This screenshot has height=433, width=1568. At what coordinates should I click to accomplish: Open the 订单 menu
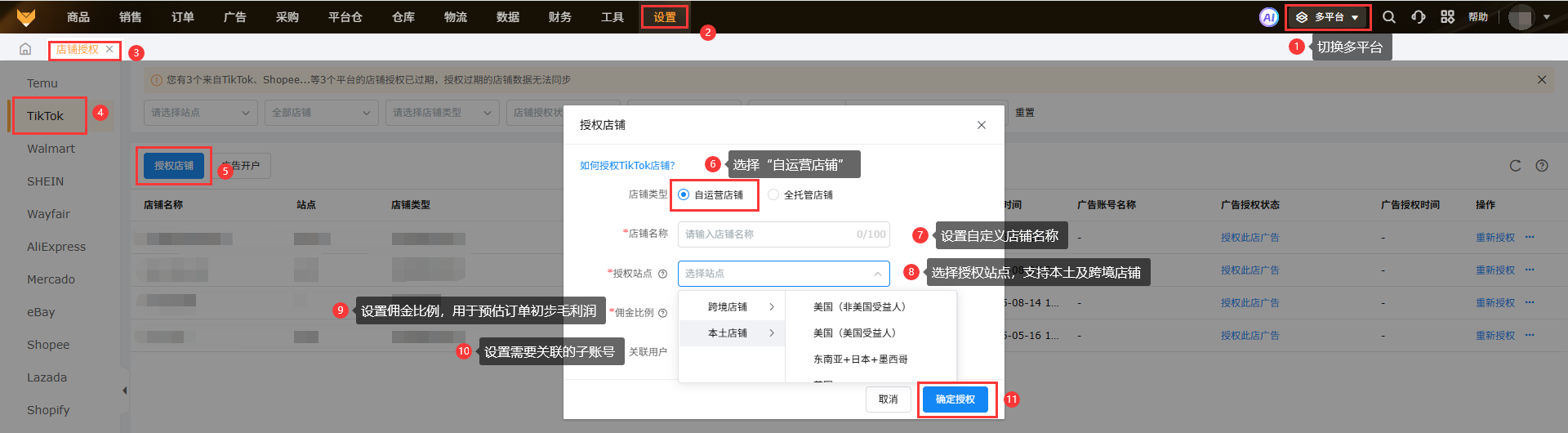pos(183,17)
